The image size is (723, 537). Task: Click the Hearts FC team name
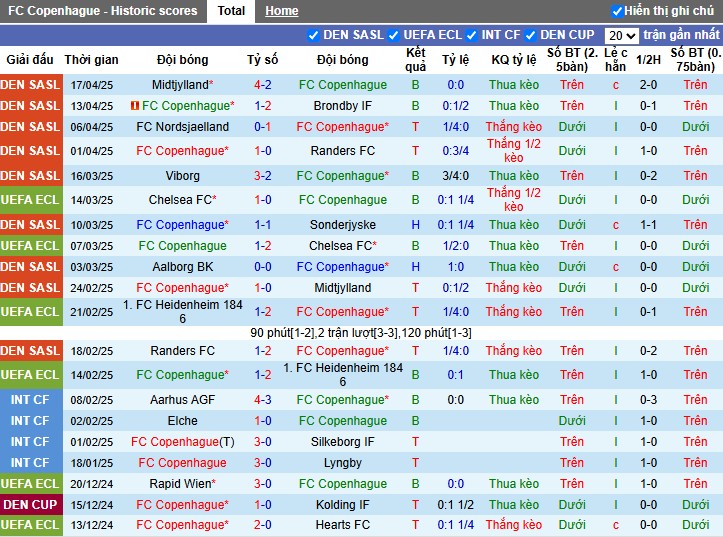tap(343, 525)
